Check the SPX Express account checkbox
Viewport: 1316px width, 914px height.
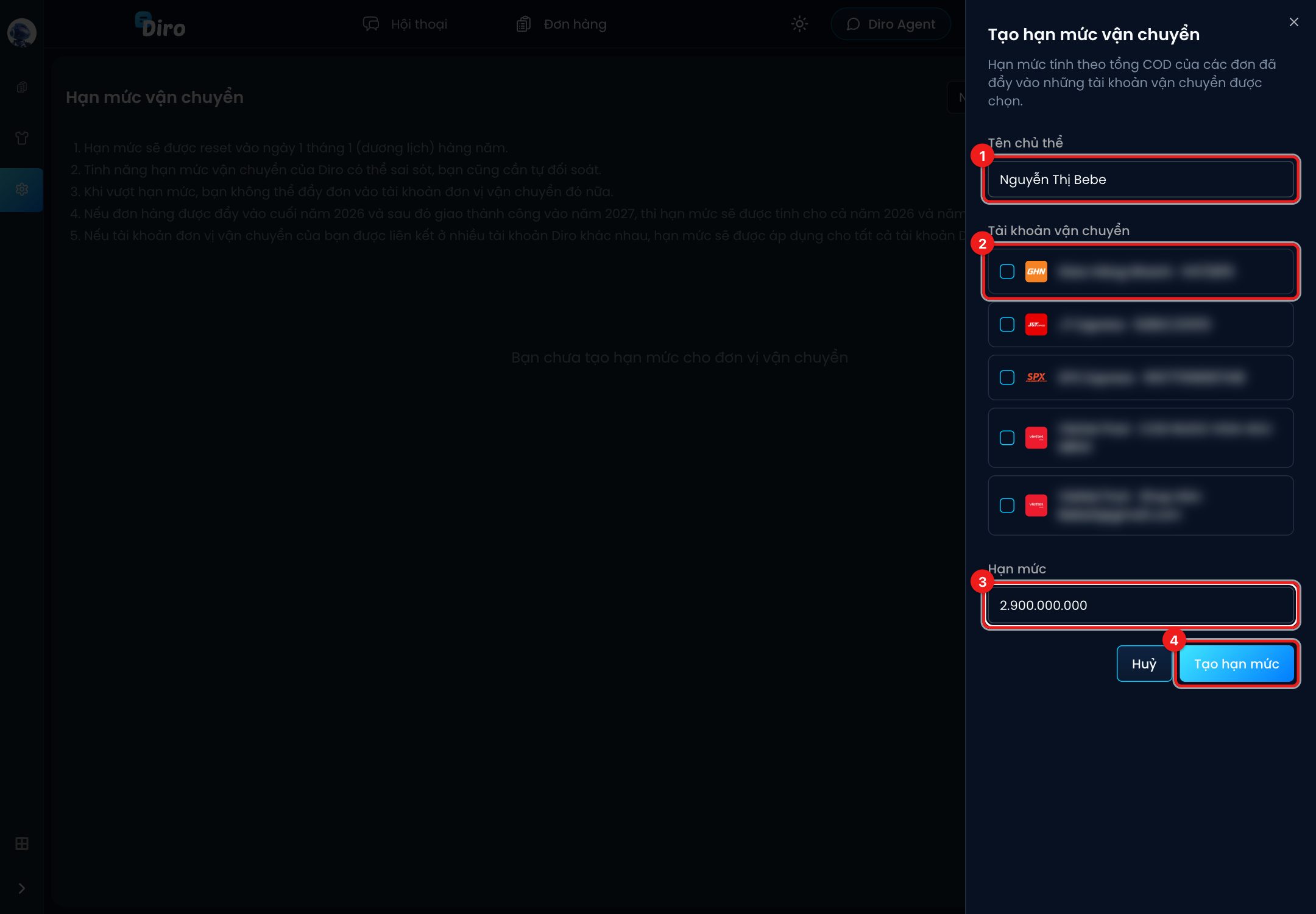click(x=1007, y=377)
